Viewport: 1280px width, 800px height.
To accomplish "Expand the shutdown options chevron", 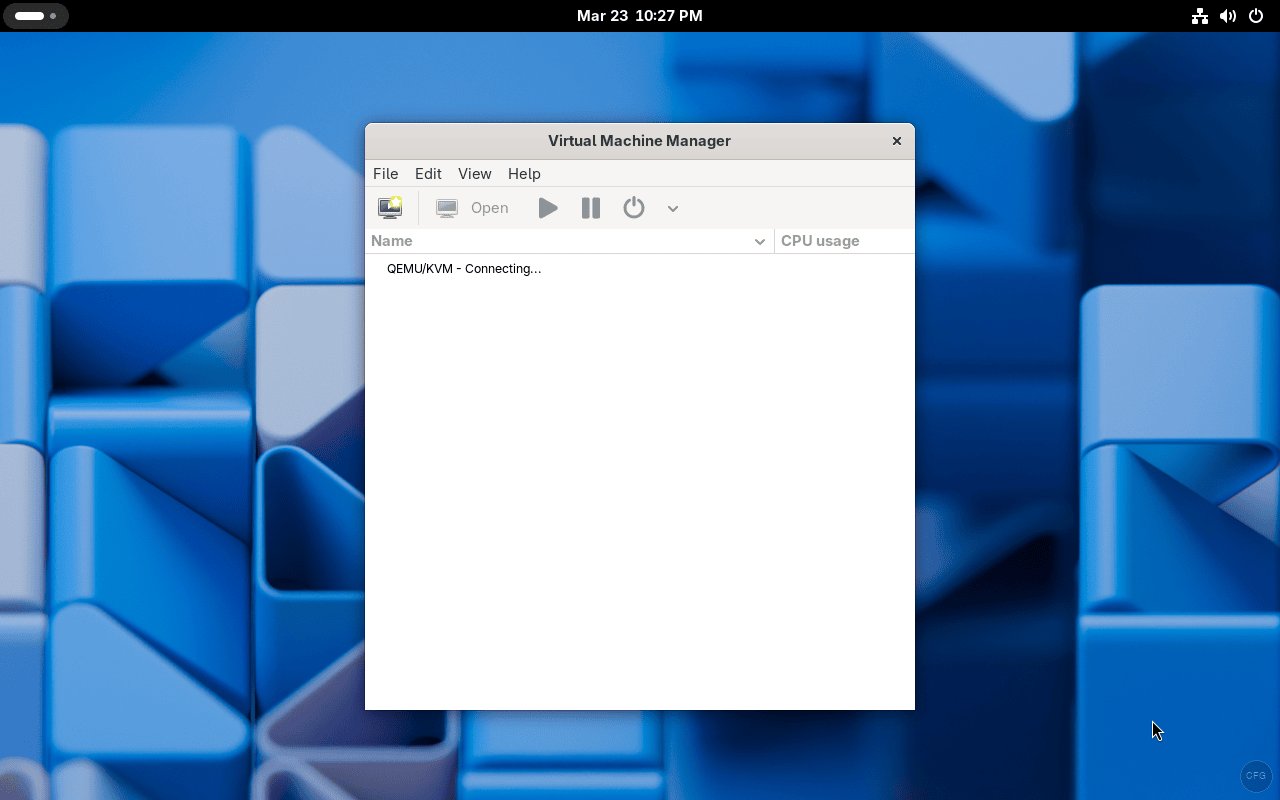I will pos(672,208).
